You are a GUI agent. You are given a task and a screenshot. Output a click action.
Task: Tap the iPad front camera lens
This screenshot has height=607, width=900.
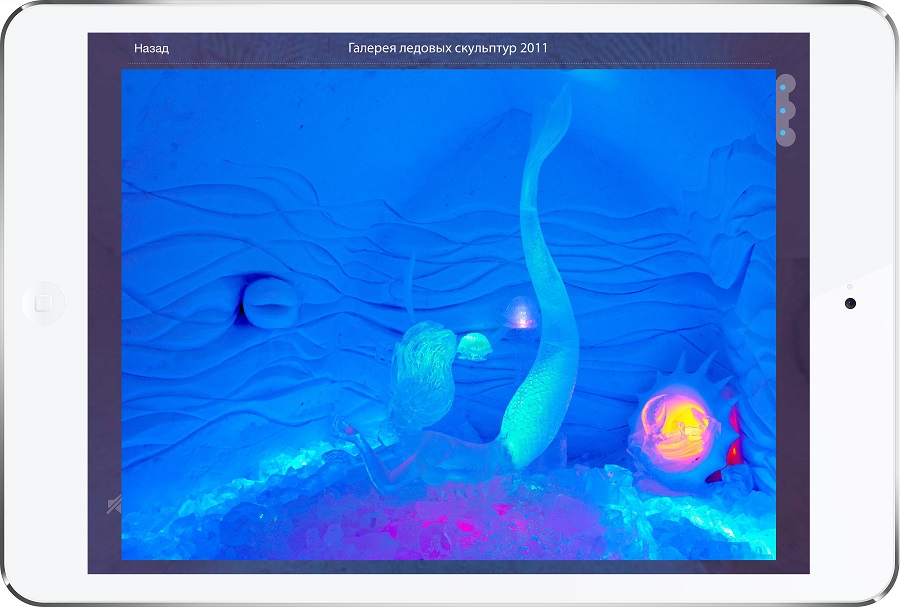(x=849, y=303)
